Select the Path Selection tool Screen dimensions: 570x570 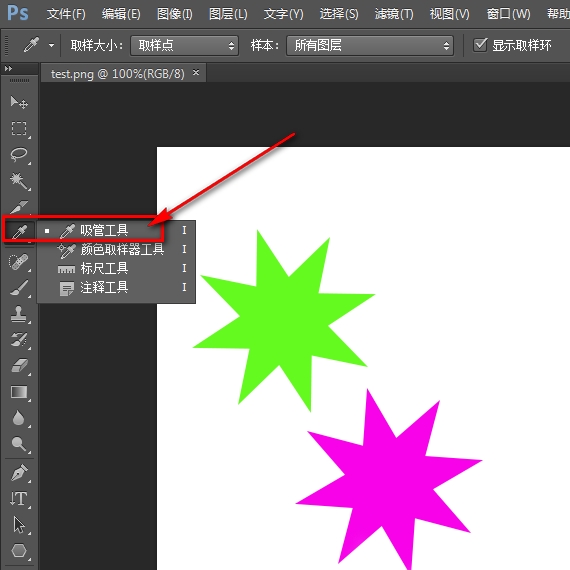19,525
